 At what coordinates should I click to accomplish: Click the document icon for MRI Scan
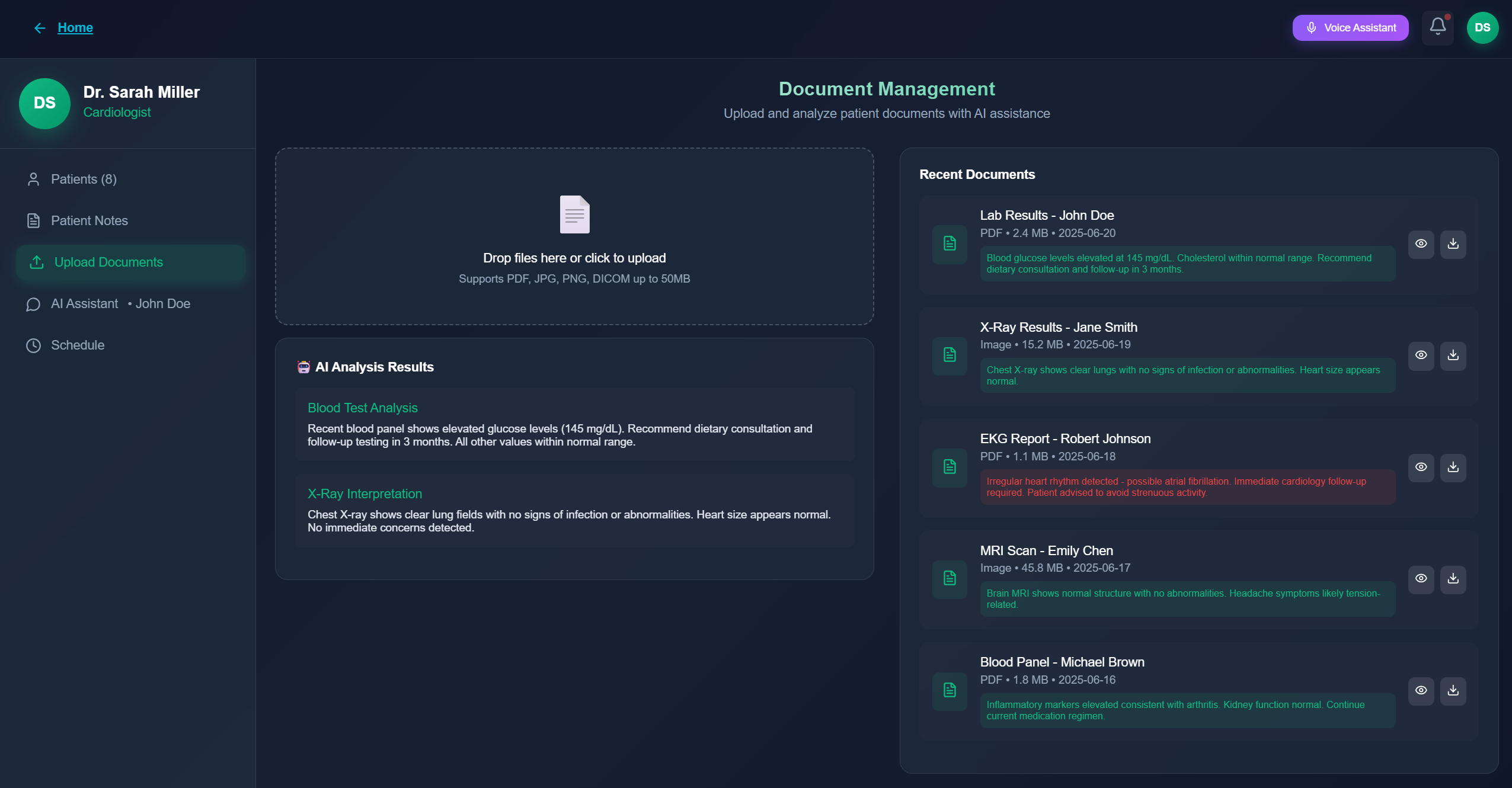pyautogui.click(x=950, y=579)
